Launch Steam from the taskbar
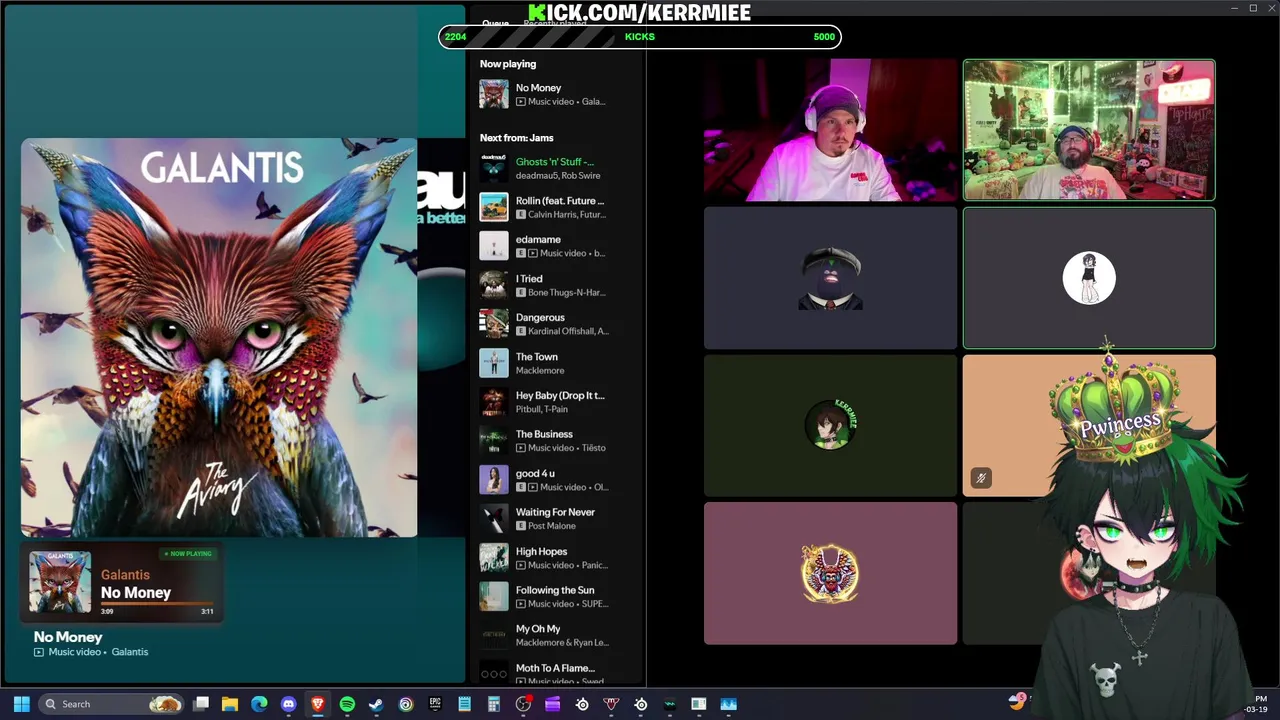The height and width of the screenshot is (720, 1280). point(376,704)
